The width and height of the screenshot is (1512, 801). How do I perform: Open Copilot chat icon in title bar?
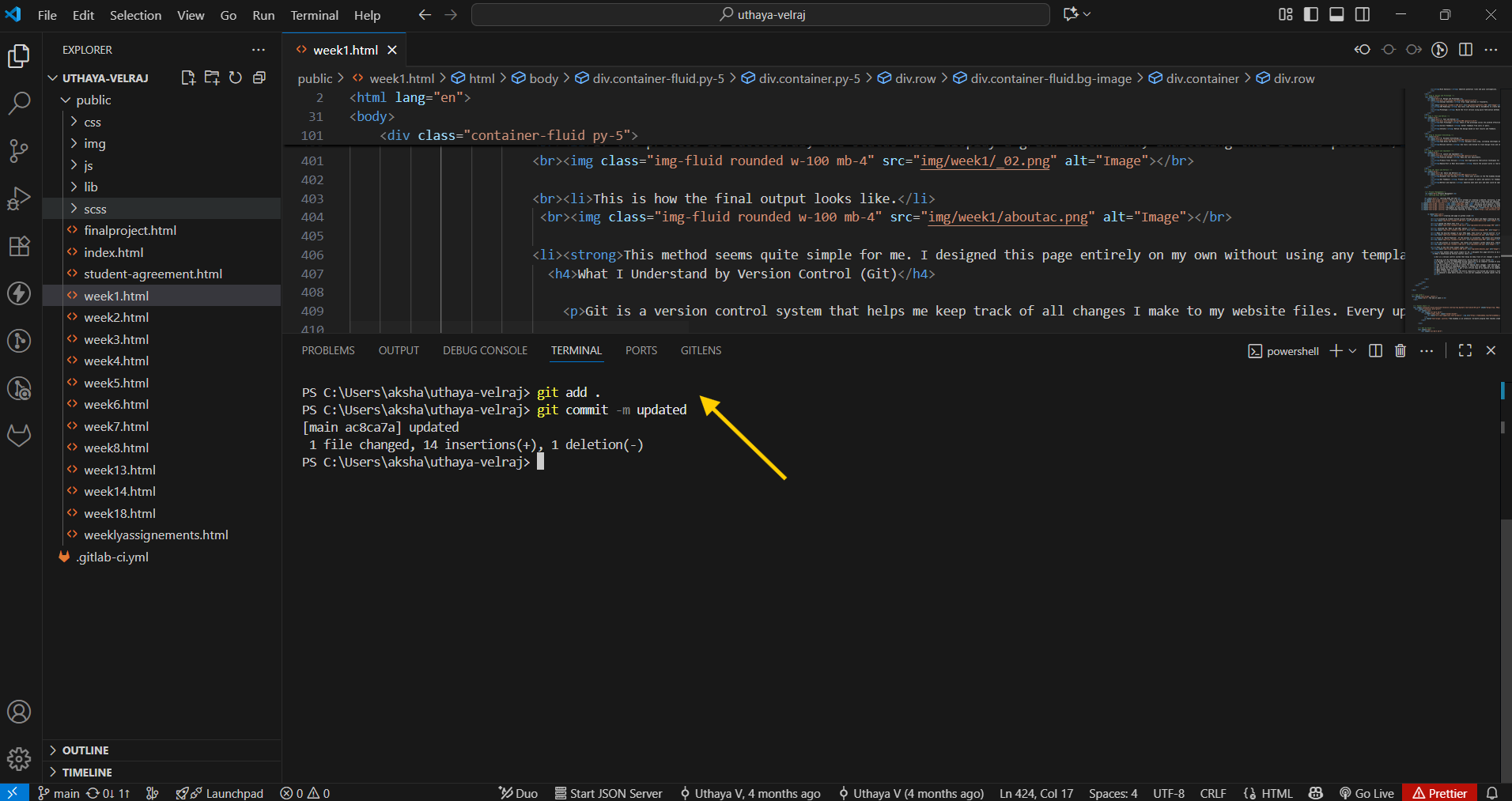pyautogui.click(x=1071, y=14)
